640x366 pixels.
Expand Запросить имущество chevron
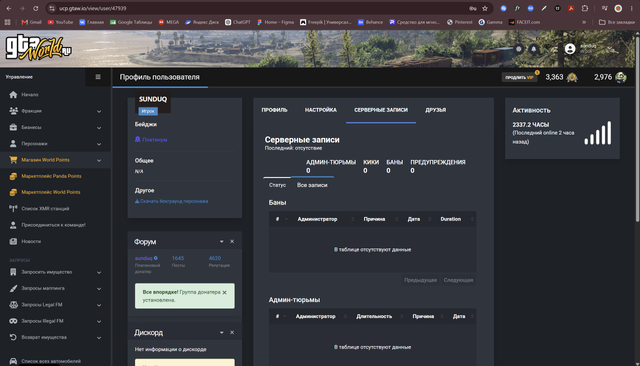[99, 273]
